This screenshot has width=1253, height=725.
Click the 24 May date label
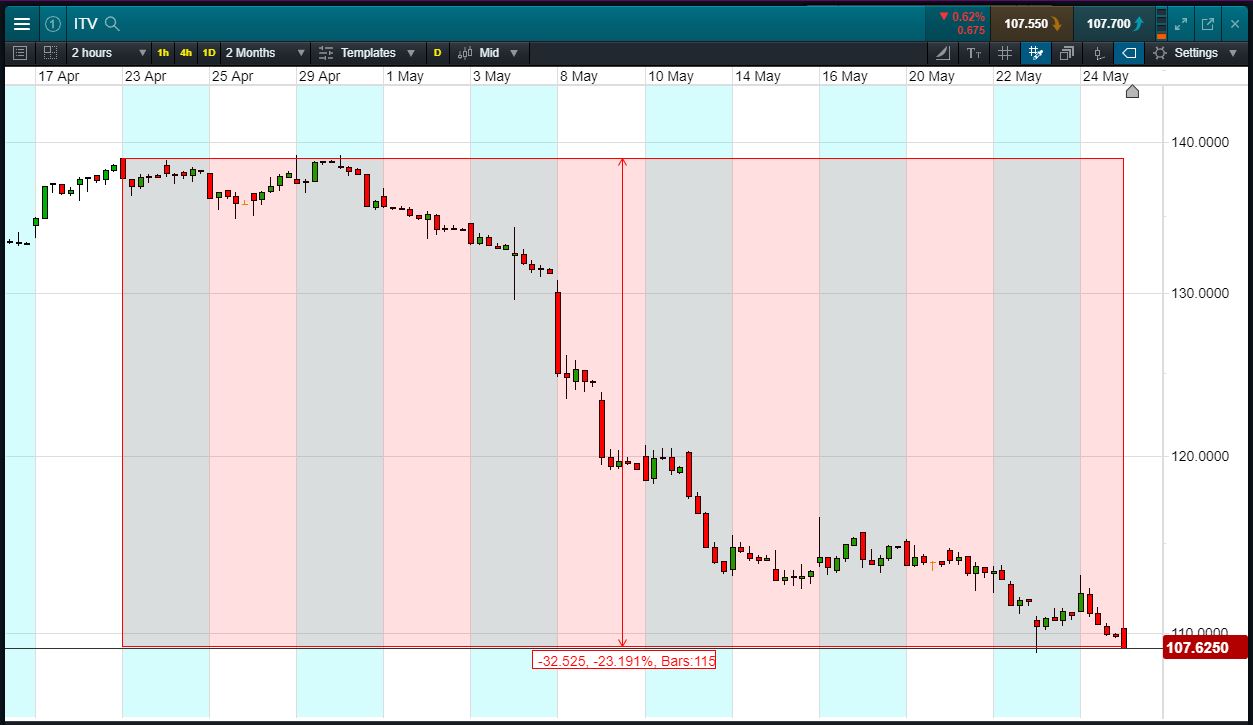coord(1106,76)
